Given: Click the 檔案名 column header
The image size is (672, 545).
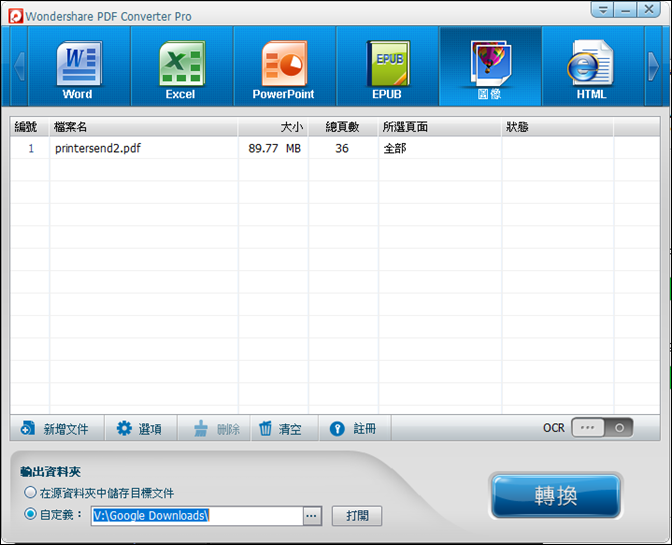Looking at the screenshot, I should (x=144, y=127).
